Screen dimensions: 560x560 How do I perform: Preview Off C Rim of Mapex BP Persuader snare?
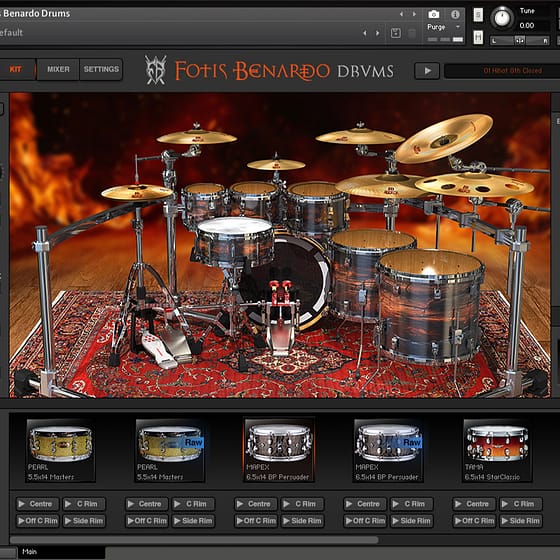click(x=256, y=521)
